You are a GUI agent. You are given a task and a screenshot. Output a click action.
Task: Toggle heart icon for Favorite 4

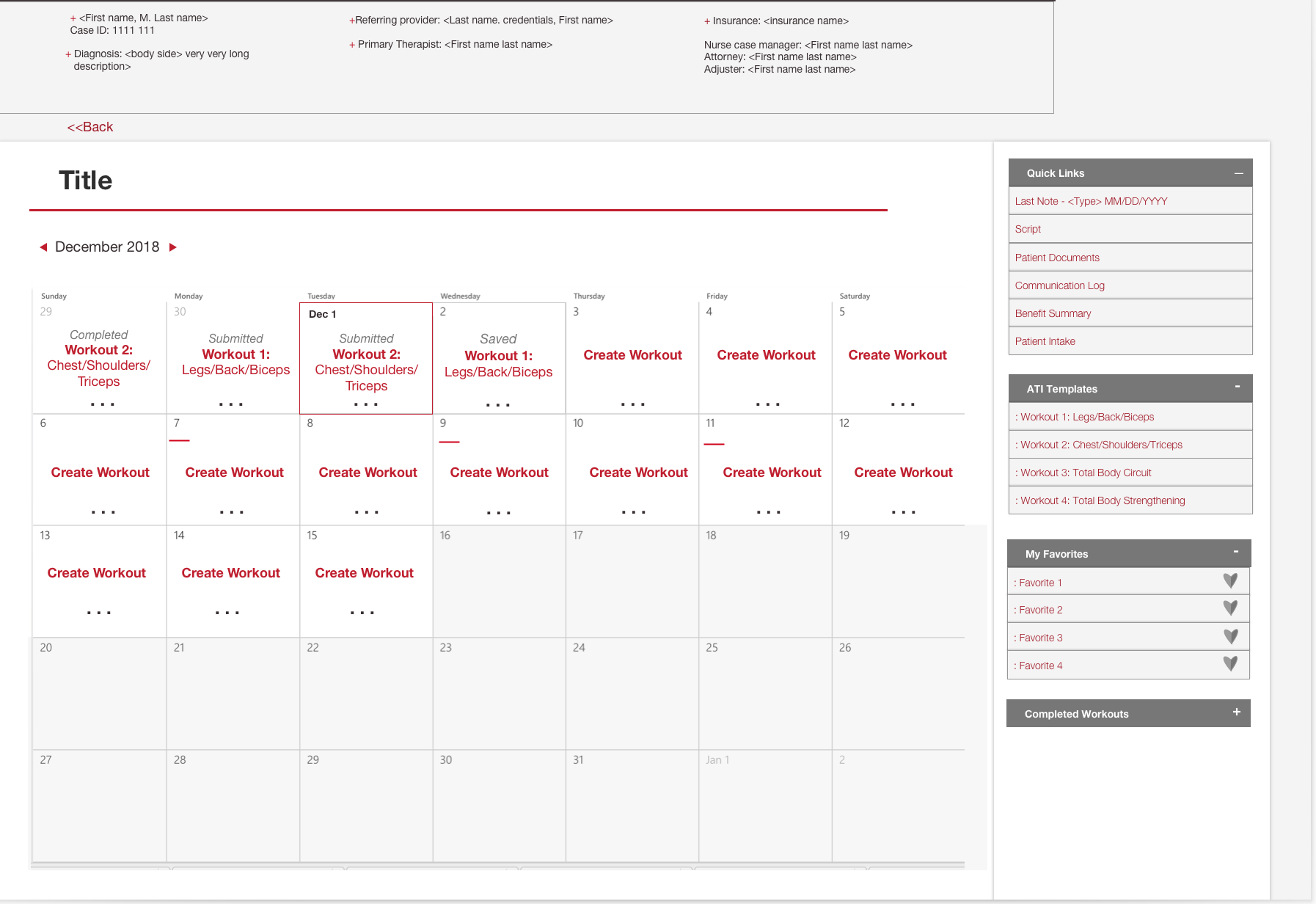[1230, 663]
